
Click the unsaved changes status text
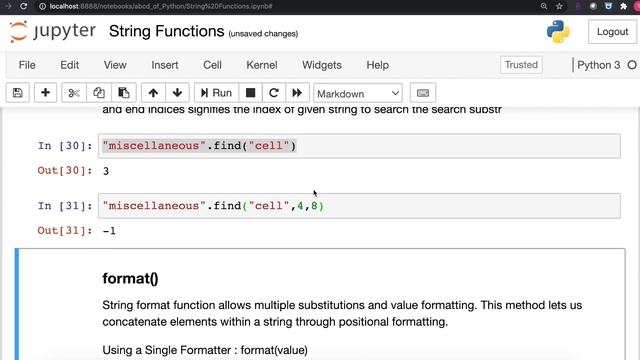pos(263,34)
